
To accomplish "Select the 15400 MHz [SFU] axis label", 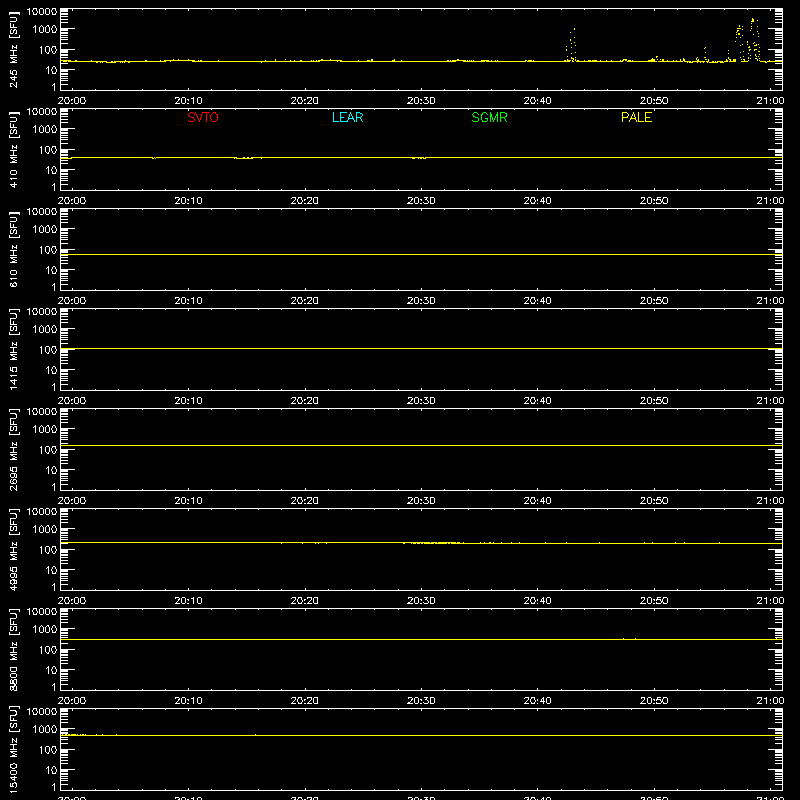I will (13, 749).
